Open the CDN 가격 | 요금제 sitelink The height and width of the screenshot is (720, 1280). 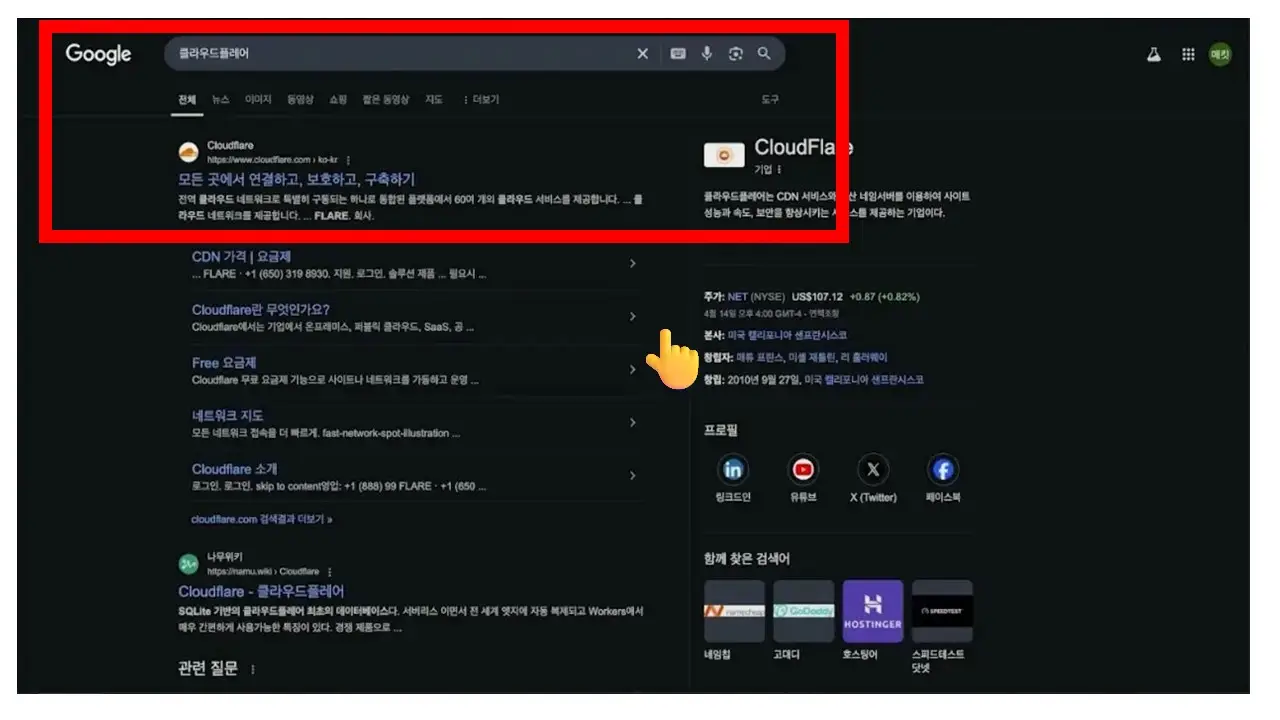(241, 257)
